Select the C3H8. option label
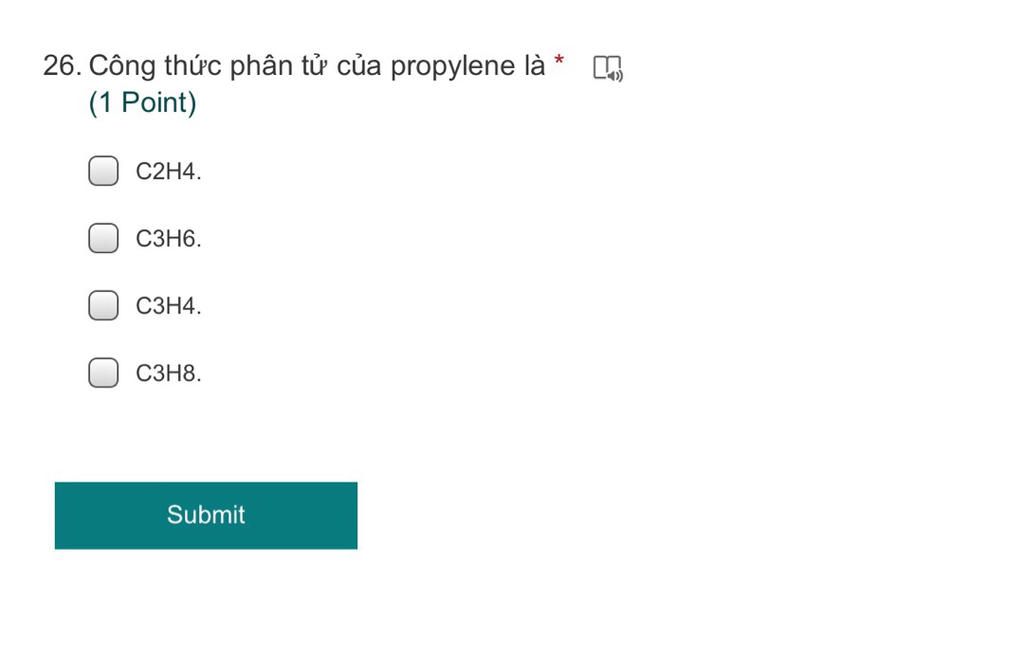1024x653 pixels. pos(168,373)
